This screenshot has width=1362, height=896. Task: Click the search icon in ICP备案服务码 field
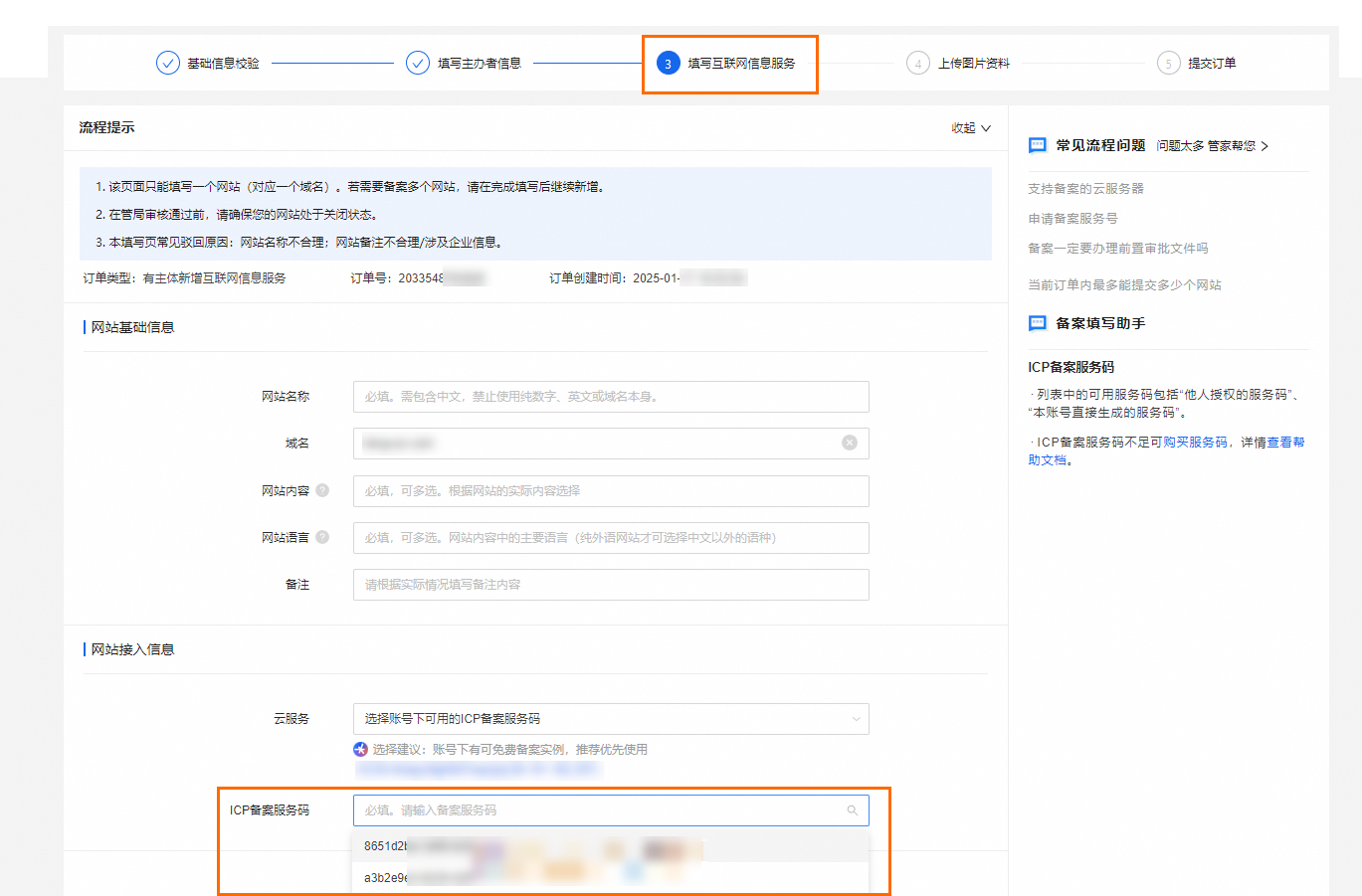tap(852, 810)
